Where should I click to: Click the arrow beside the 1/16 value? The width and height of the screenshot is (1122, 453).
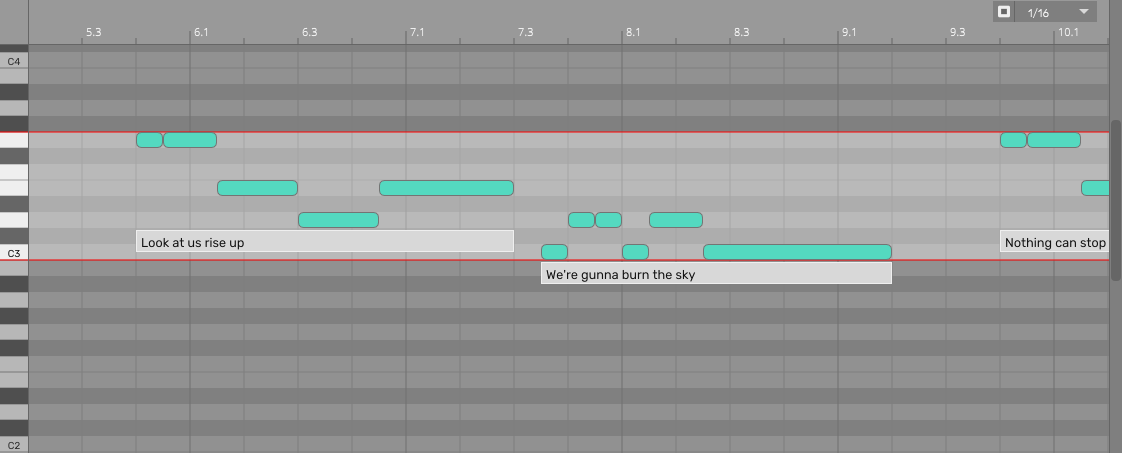(x=1083, y=11)
